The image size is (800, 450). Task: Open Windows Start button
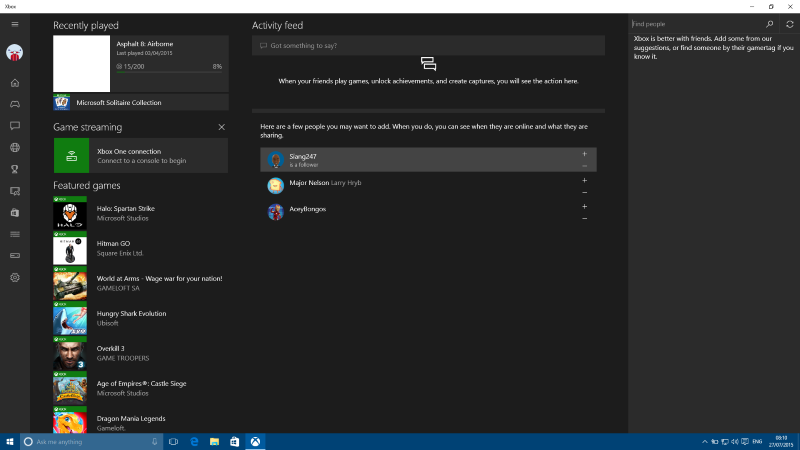(10, 442)
